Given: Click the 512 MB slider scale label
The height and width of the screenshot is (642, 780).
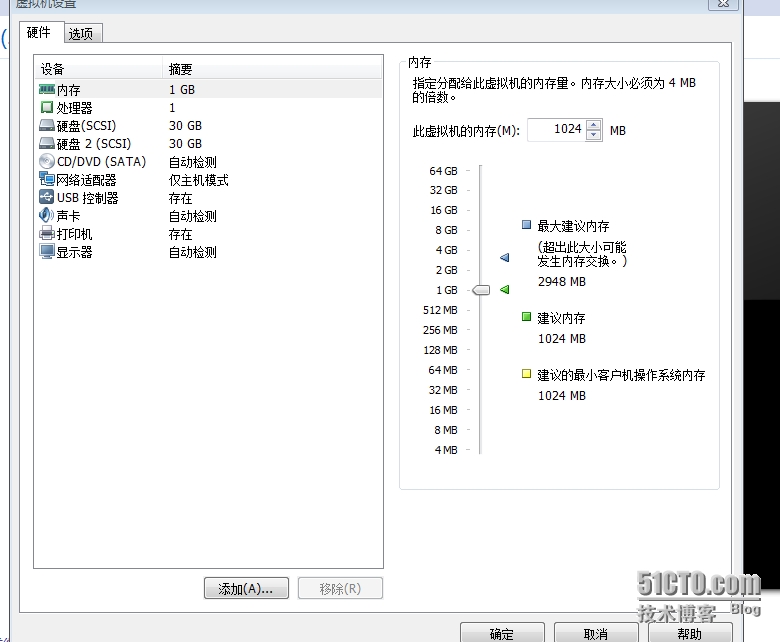Looking at the screenshot, I should (440, 310).
